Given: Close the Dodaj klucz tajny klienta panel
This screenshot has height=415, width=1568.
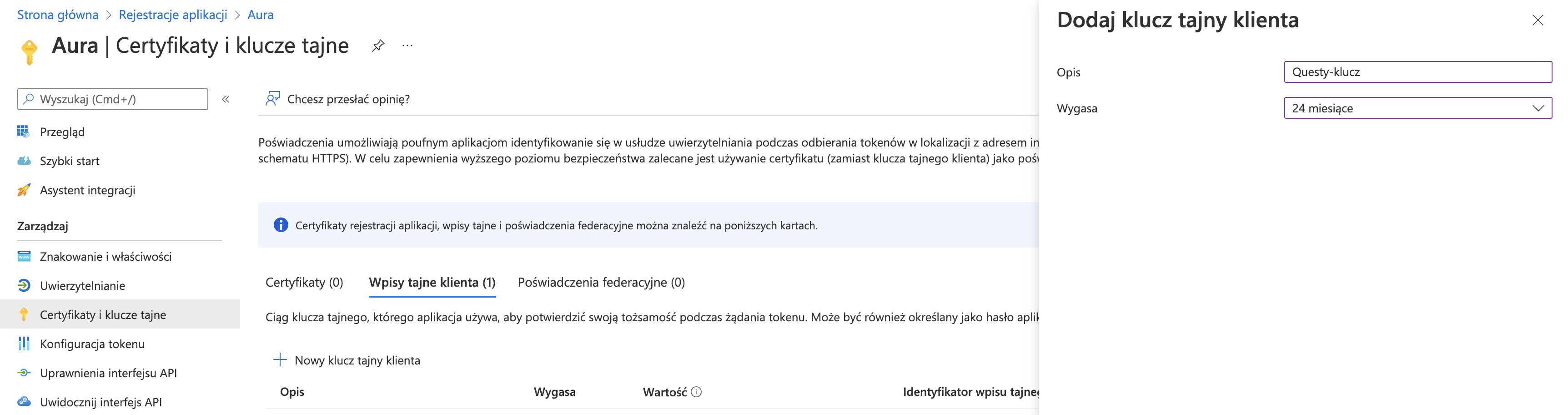Looking at the screenshot, I should (1538, 21).
